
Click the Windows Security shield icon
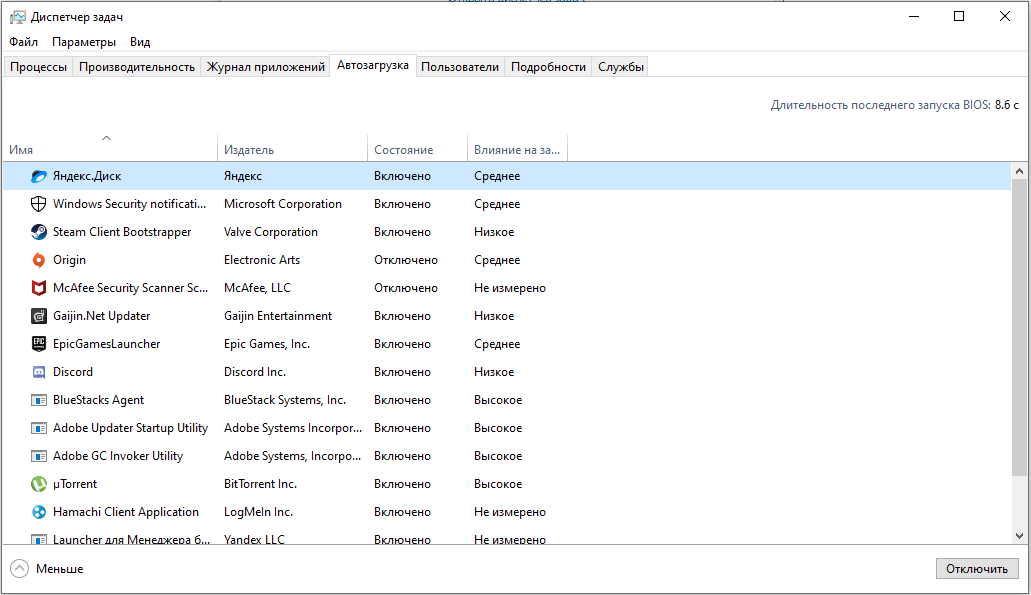[x=39, y=204]
